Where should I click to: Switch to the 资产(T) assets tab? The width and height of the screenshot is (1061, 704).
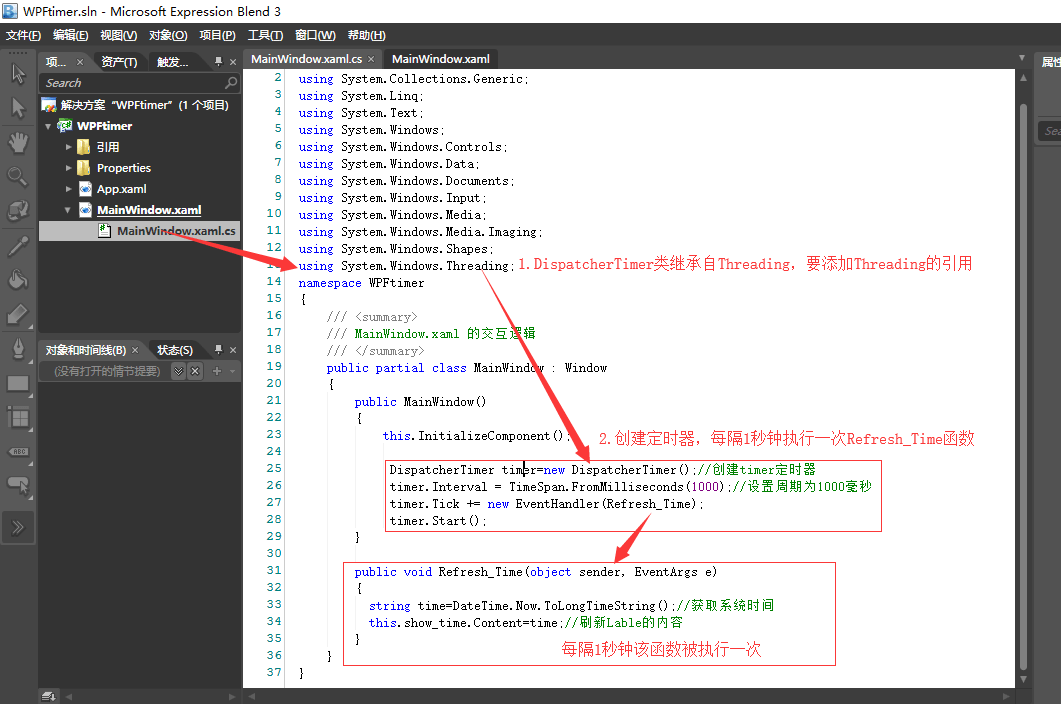(119, 62)
